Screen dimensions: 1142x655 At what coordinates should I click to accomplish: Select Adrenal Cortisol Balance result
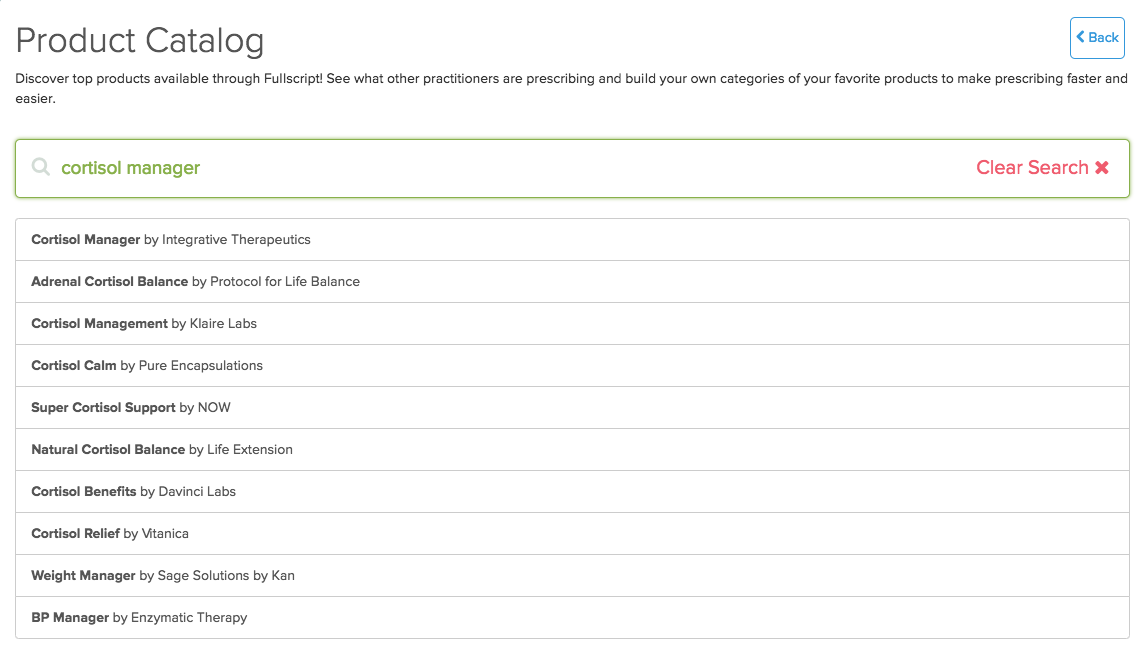572,282
